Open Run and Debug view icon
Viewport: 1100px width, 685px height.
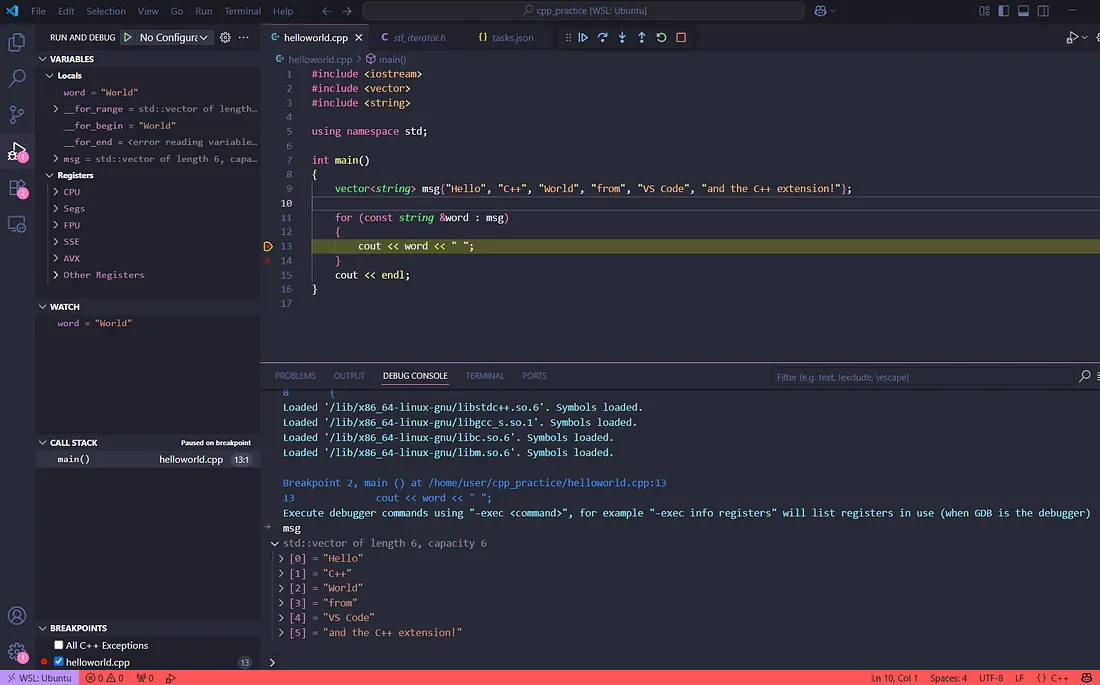(x=17, y=151)
